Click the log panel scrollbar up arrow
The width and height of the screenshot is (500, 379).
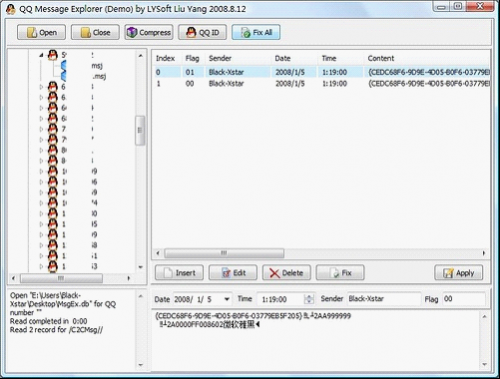pyautogui.click(x=141, y=296)
